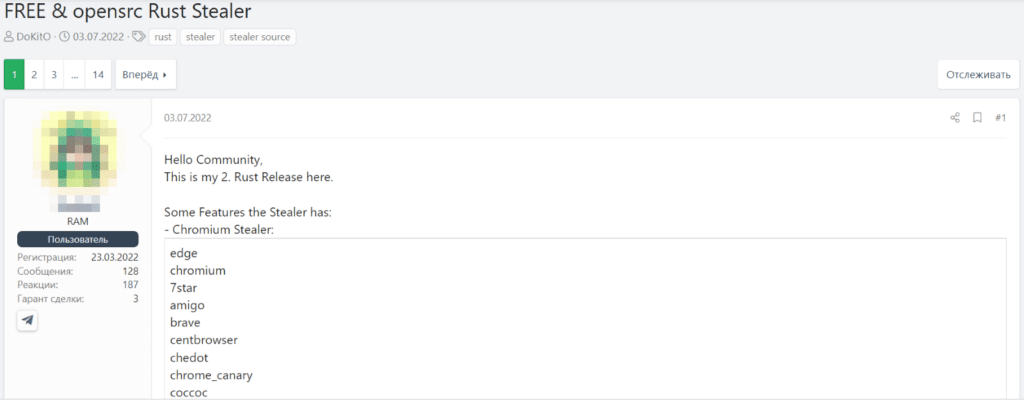The height and width of the screenshot is (404, 1024).
Task: Click the tags icon beside rust
Action: coord(138,37)
